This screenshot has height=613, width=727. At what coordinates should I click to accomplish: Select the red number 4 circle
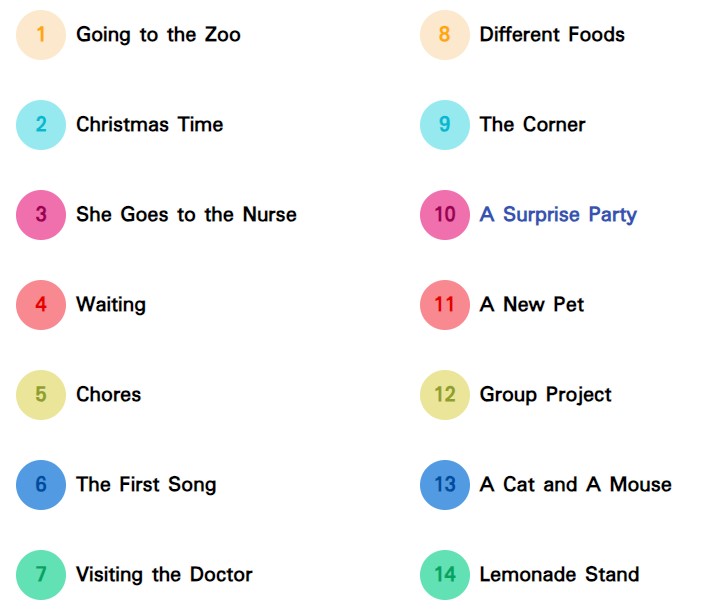[x=41, y=305]
